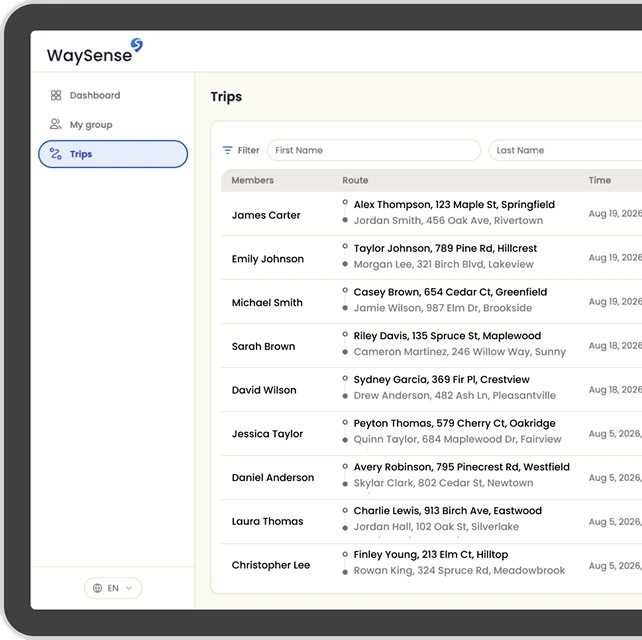Click Sarah Brown's trip time Aug 18
The height and width of the screenshot is (640, 642).
click(615, 346)
